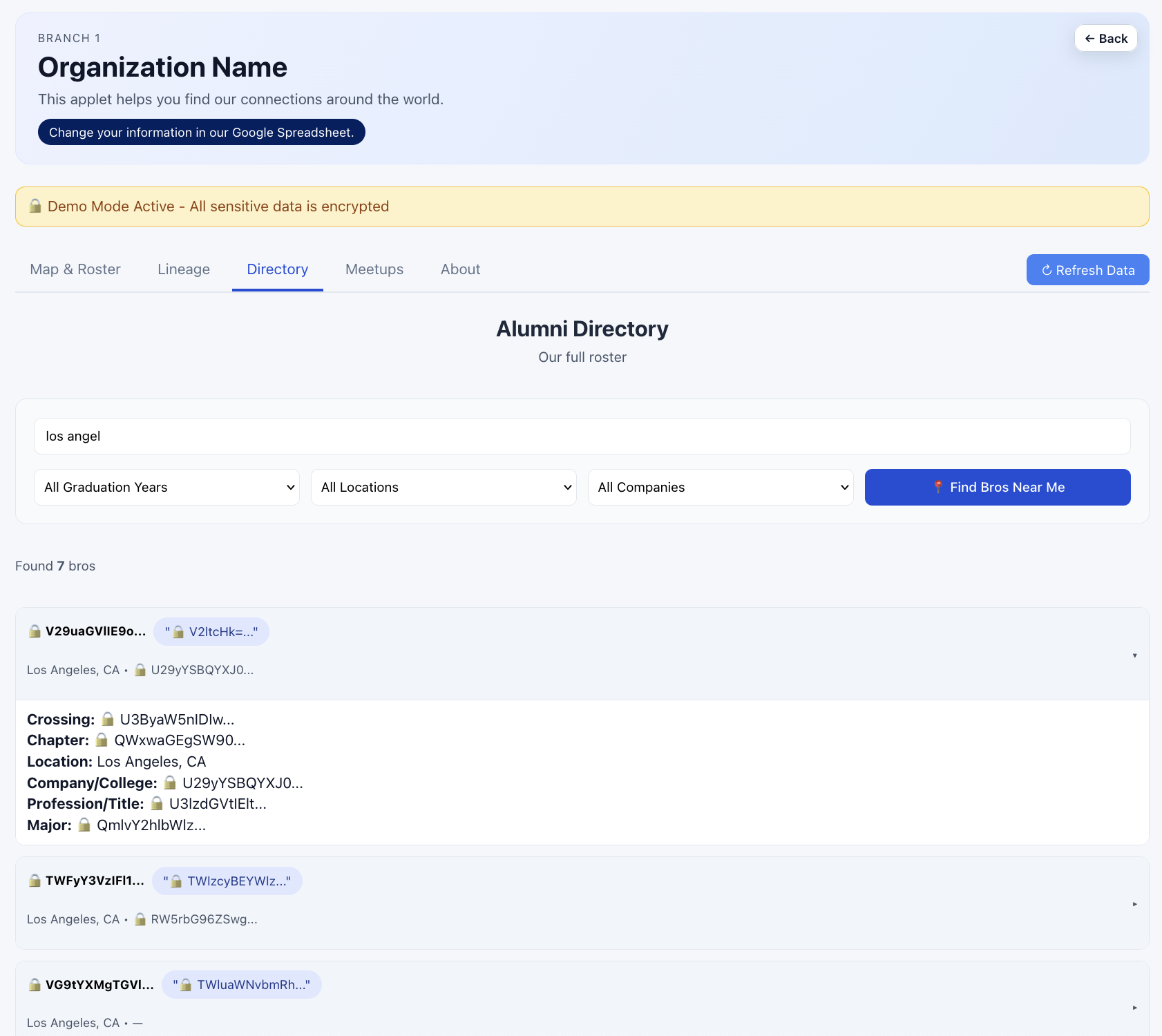Open the All Graduation Years dropdown
1162x1036 pixels.
166,487
